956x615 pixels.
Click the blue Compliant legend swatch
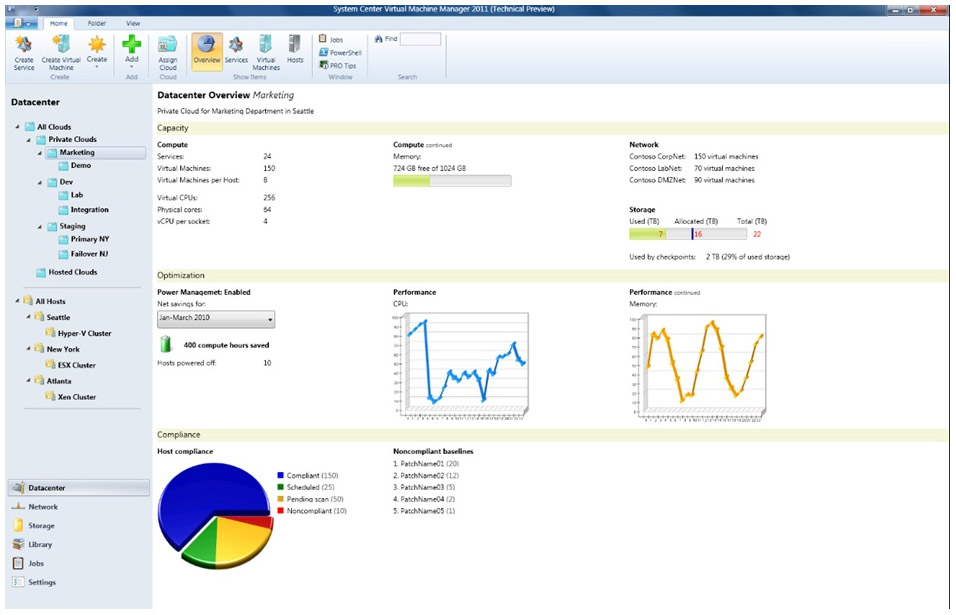pyautogui.click(x=280, y=475)
